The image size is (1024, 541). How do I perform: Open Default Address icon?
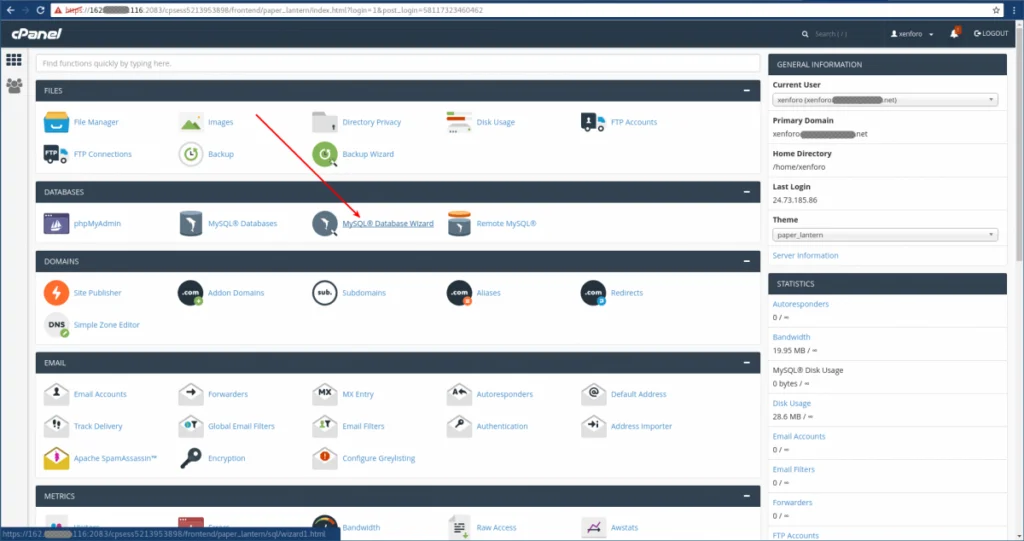point(593,394)
